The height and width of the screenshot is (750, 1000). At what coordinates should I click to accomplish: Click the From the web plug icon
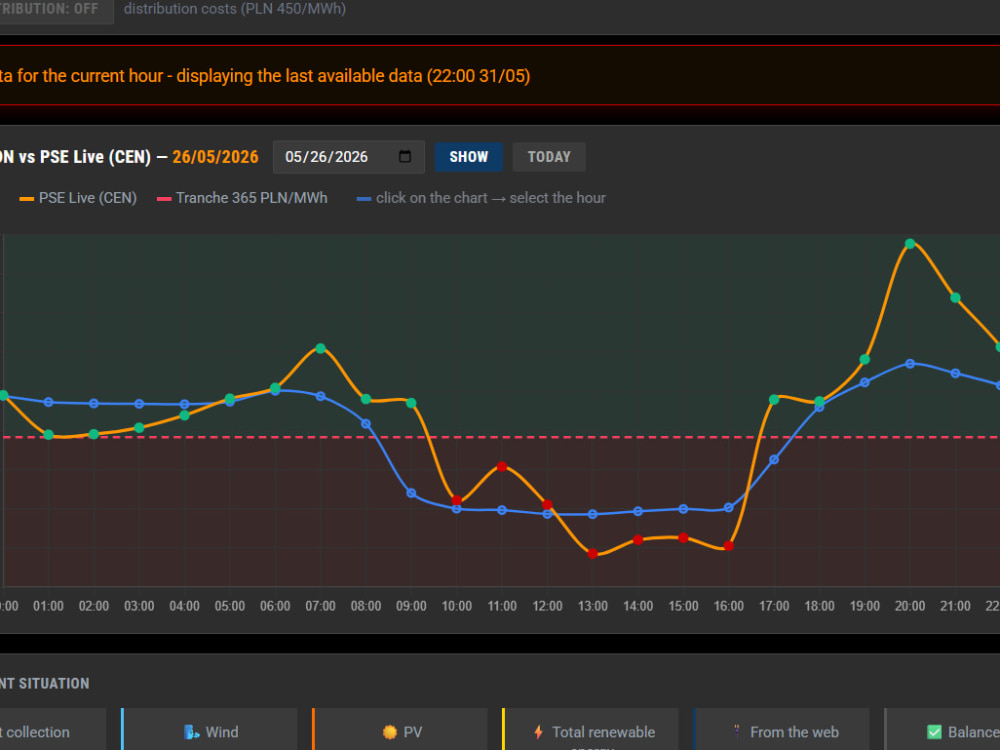[737, 731]
